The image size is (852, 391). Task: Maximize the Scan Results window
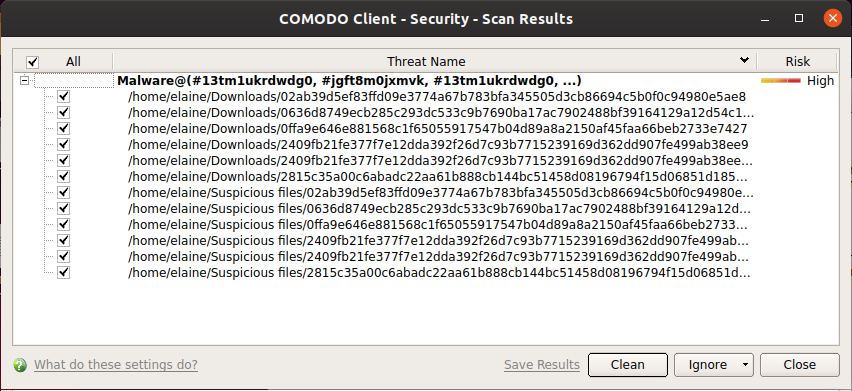[x=799, y=18]
